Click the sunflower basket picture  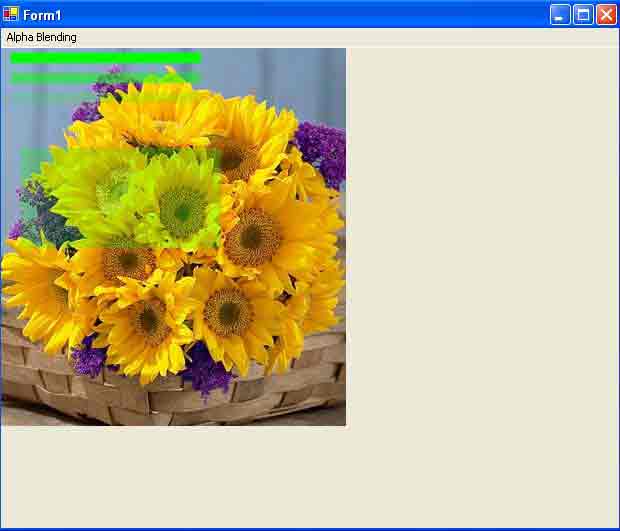pyautogui.click(x=174, y=237)
